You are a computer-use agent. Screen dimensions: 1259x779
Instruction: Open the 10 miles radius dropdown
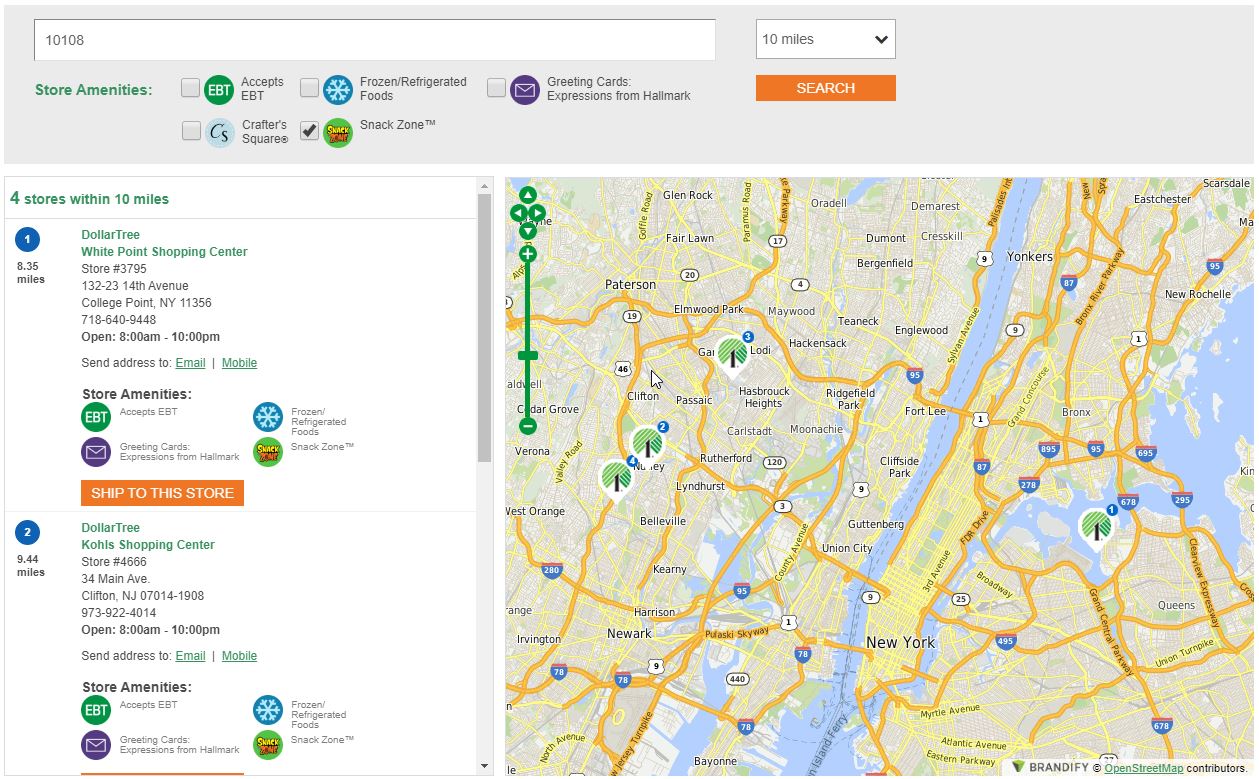coord(825,39)
